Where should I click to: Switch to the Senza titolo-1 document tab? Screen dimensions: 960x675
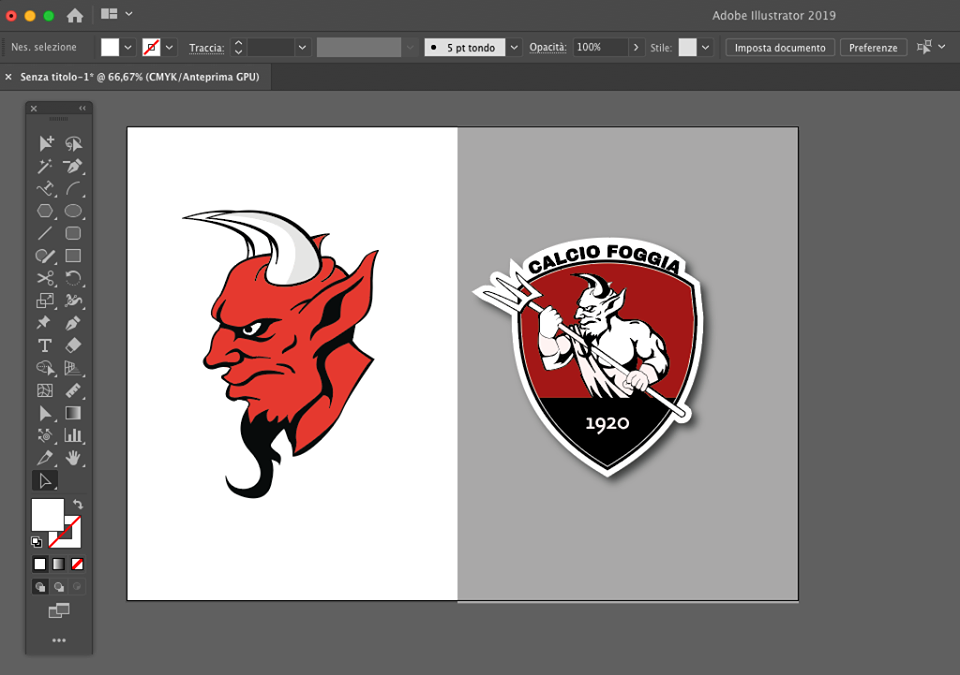tap(140, 77)
